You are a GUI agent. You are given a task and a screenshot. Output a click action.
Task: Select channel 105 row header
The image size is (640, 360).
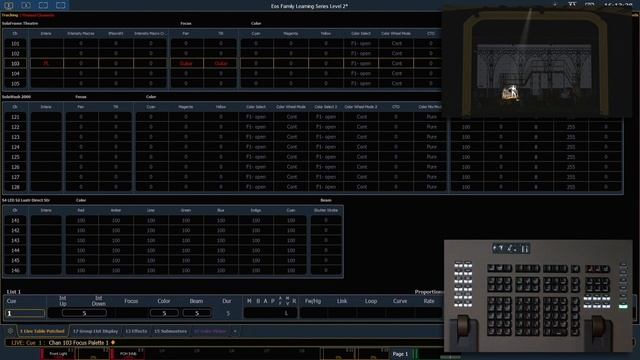15,83
